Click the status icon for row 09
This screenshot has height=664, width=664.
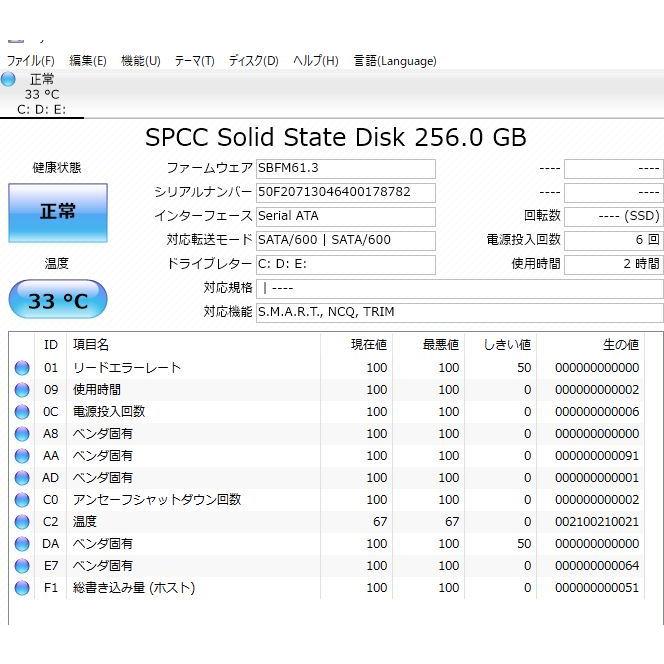click(22, 390)
